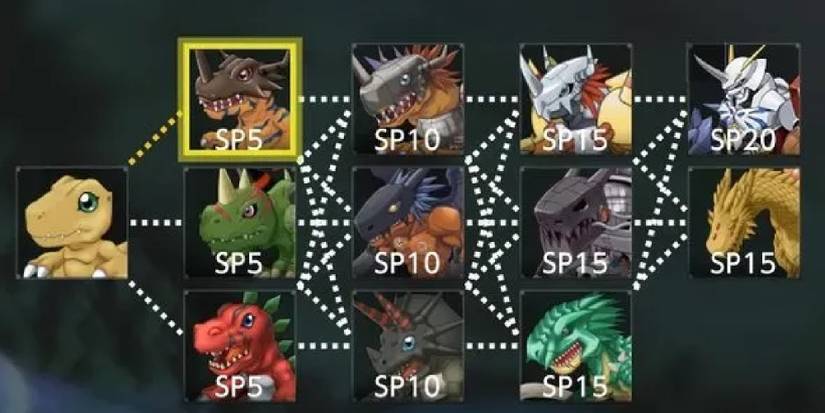Image resolution: width=825 pixels, height=413 pixels.
Task: Click the SP10 label on triceratops node
Action: point(407,387)
